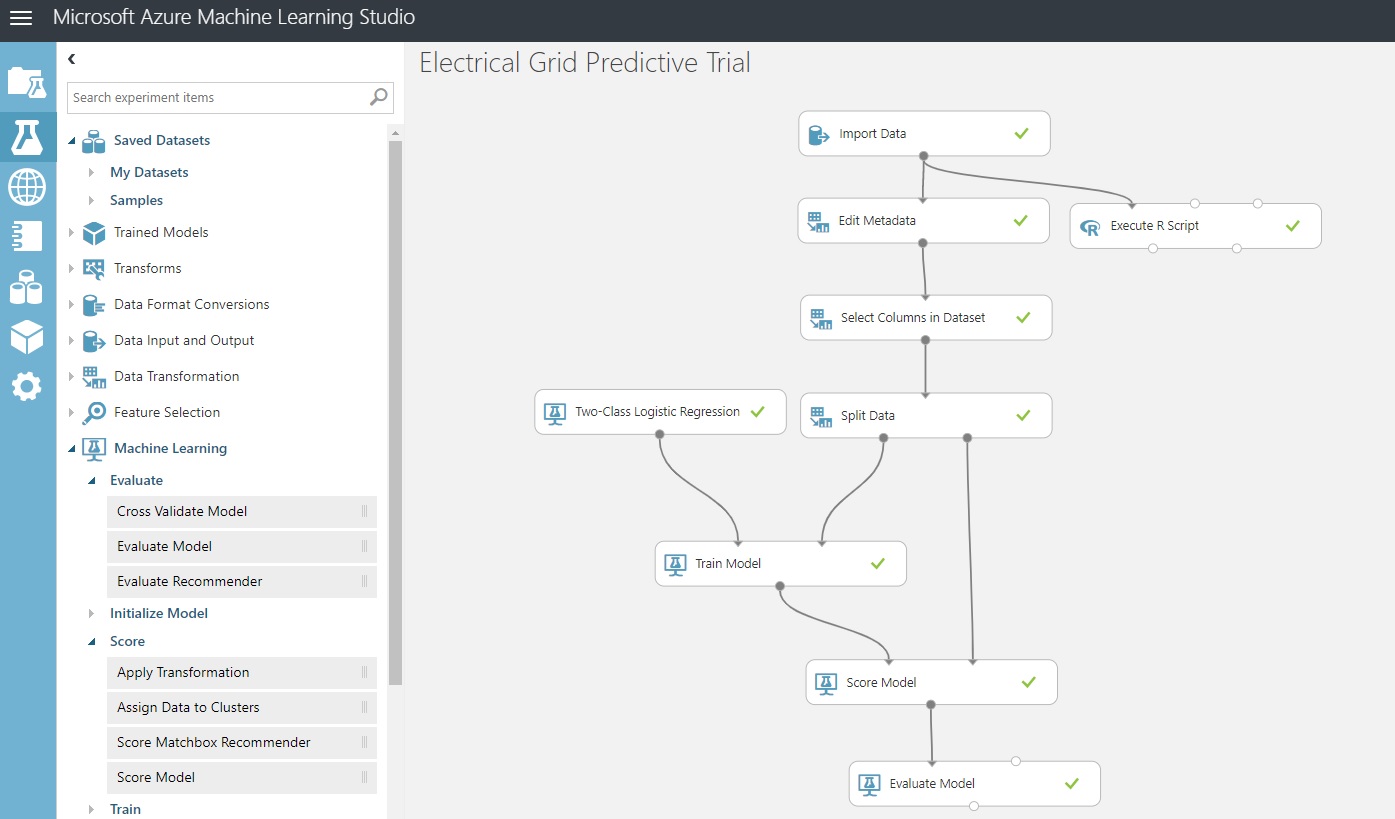Click the scrollbar up arrow in palette
The image size is (1395, 819).
(395, 132)
